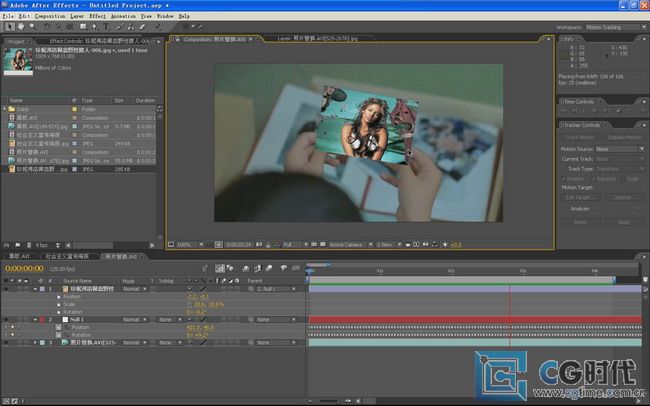Image resolution: width=650 pixels, height=406 pixels.
Task: Switch to the Effect Controls tab
Action: [99, 41]
